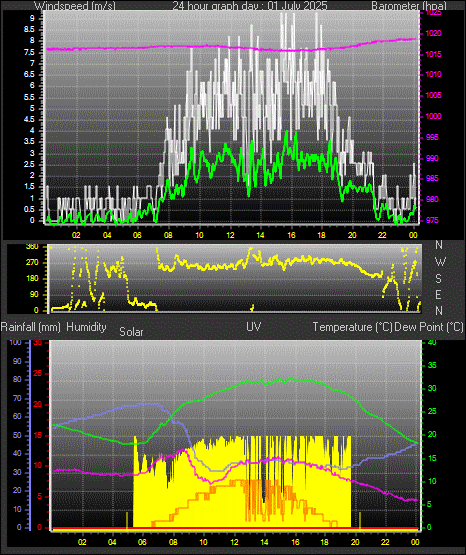Viewport: 466px width, 555px height.
Task: Select the 1020 barometer scale value
Action: (433, 34)
